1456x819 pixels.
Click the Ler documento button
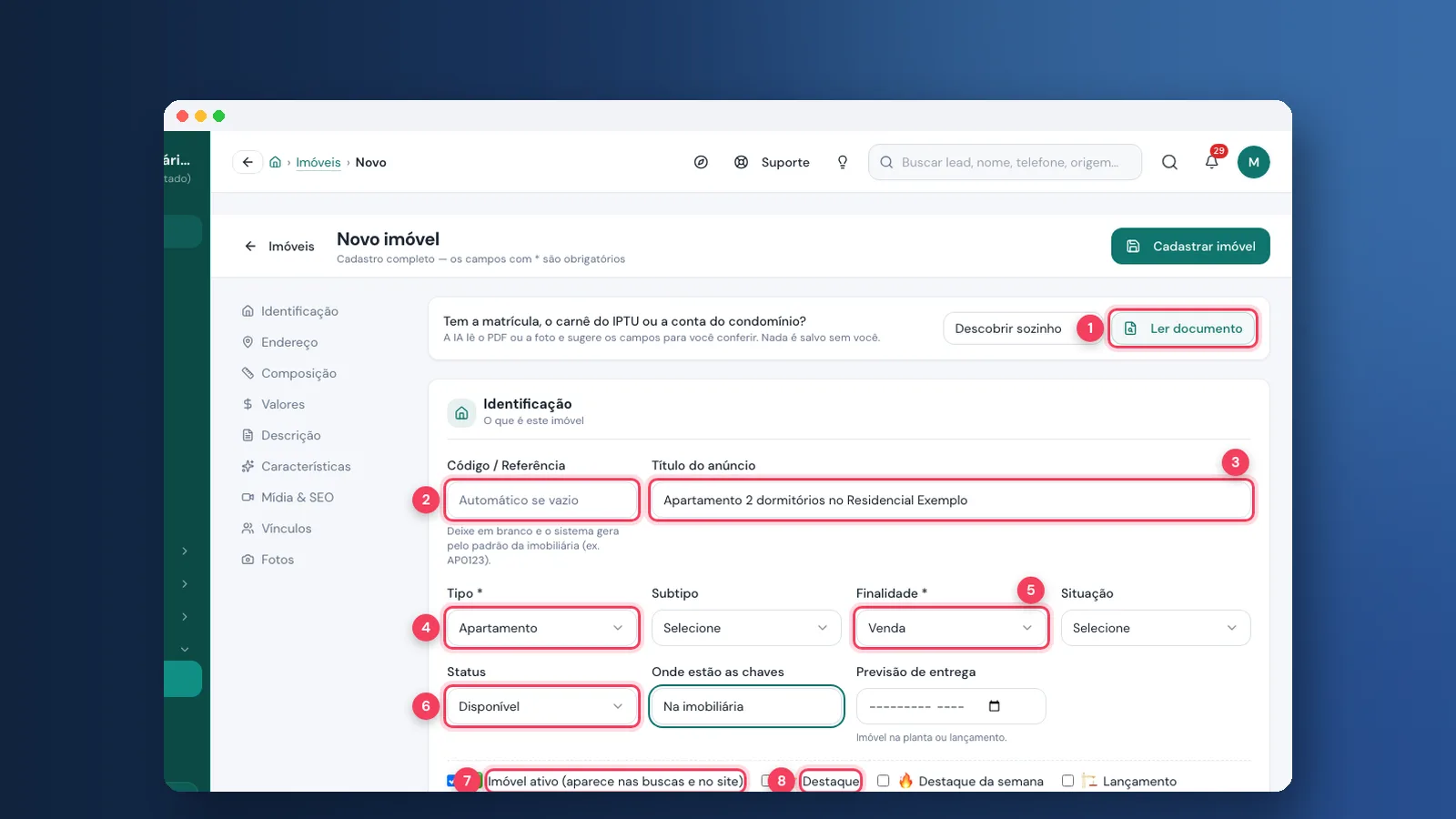[1183, 329]
